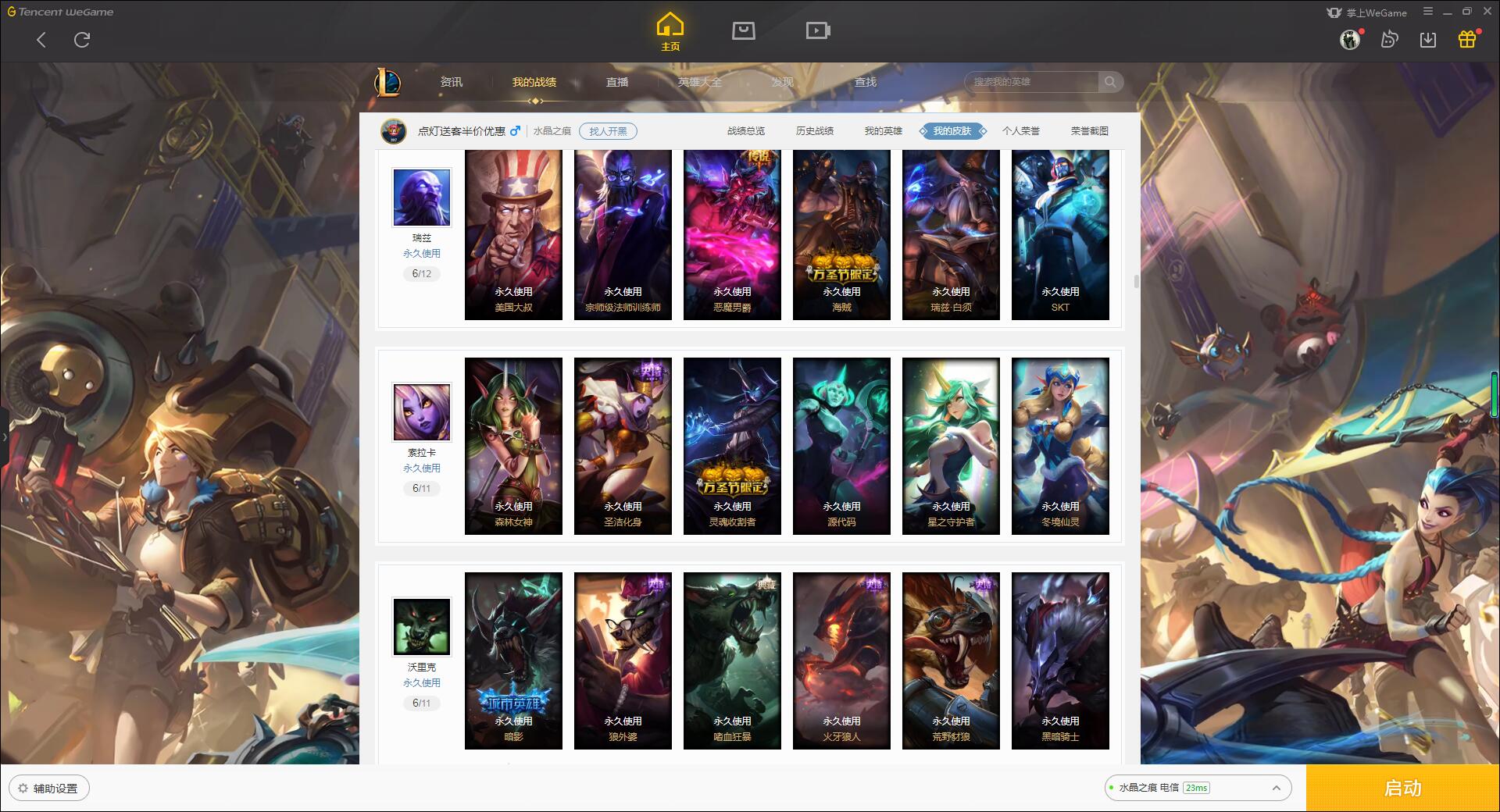Open the 查找 tab

pyautogui.click(x=866, y=82)
